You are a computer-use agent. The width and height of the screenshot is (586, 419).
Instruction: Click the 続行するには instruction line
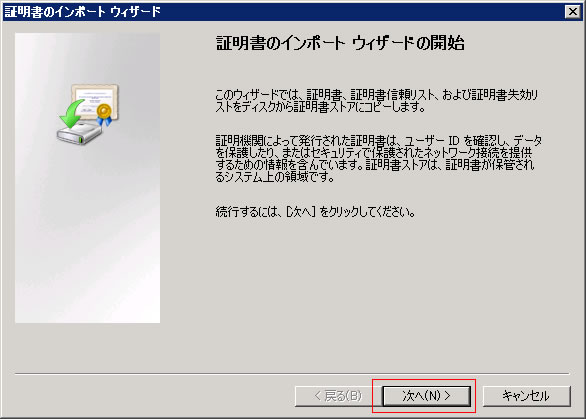[x=315, y=212]
